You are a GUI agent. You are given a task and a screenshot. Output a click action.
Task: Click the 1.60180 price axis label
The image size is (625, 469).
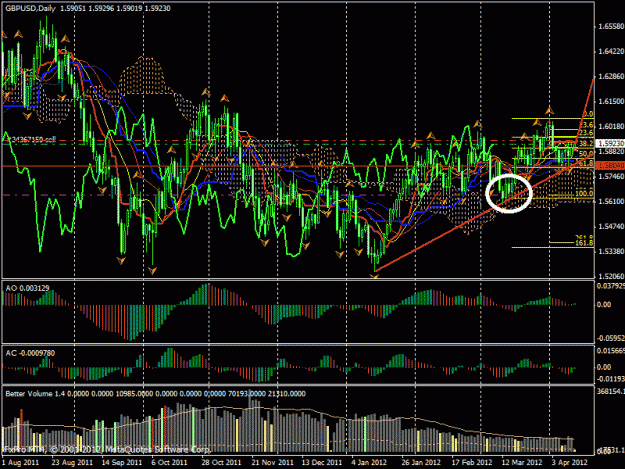[611, 126]
